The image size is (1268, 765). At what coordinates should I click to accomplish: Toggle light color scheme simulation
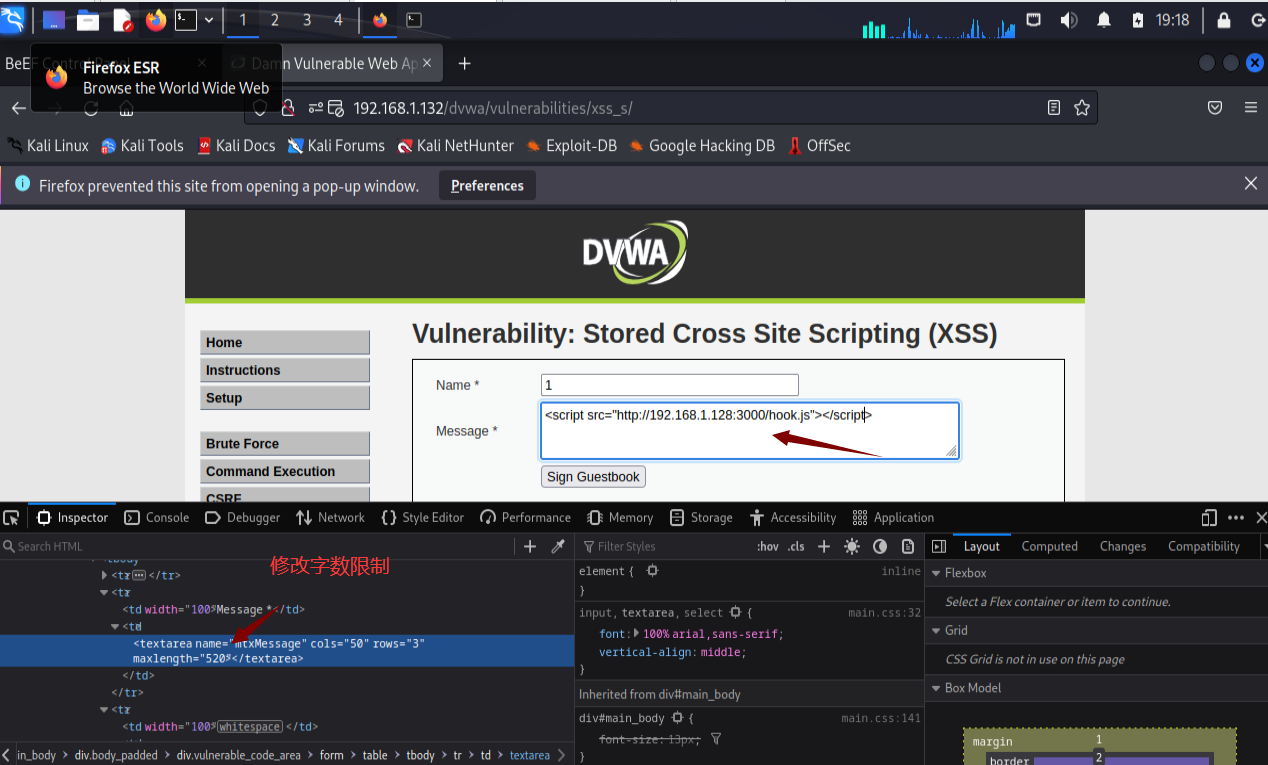pyautogui.click(x=852, y=546)
